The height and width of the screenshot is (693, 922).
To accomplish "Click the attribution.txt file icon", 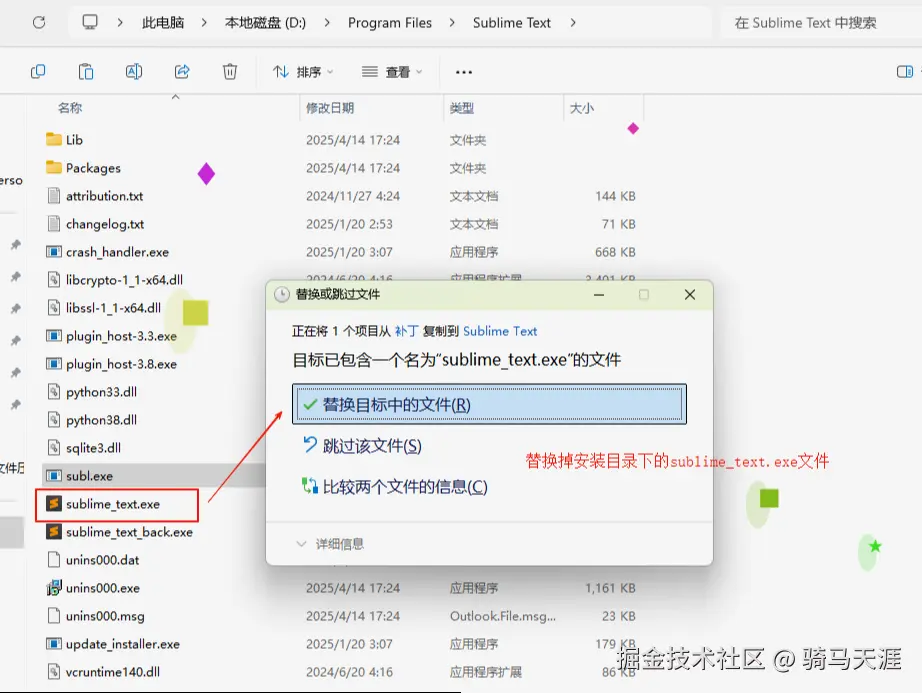I will [x=54, y=195].
